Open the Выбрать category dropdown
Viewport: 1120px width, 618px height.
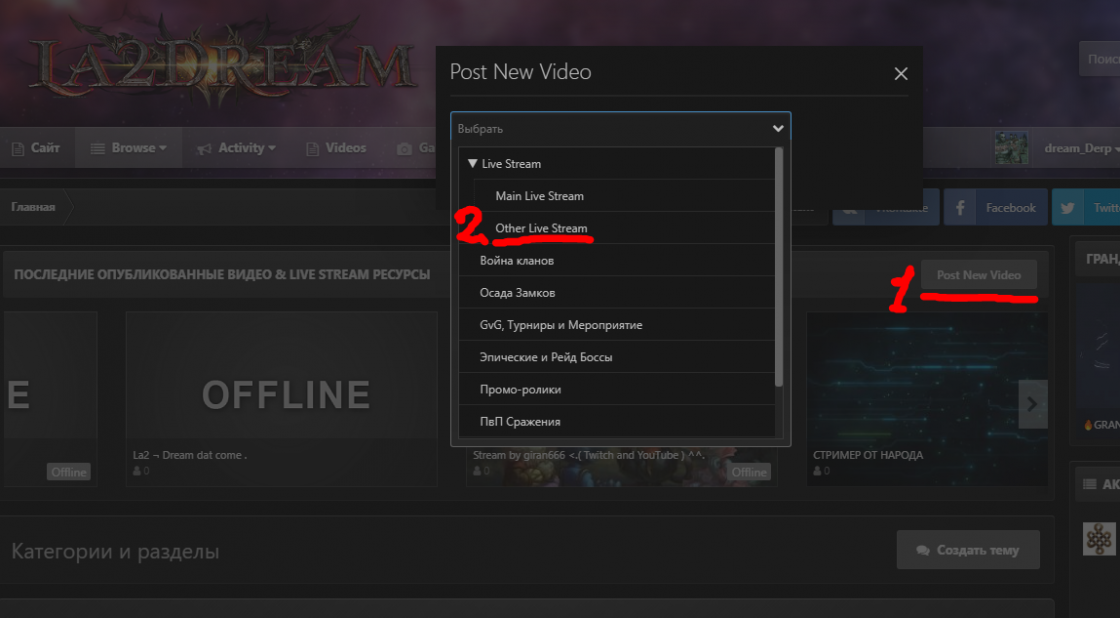pyautogui.click(x=620, y=129)
